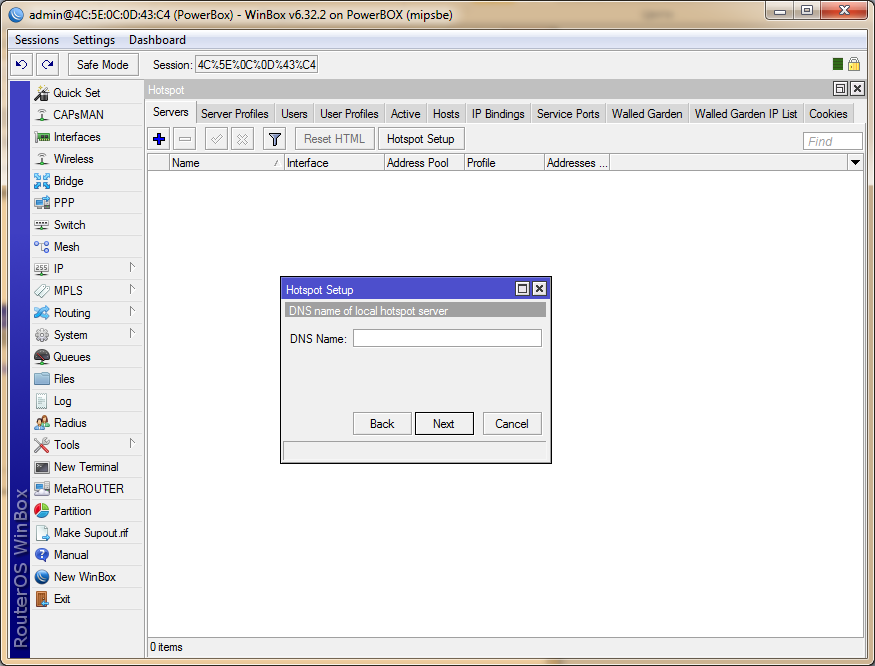Expand the IP submenu
Image resolution: width=875 pixels, height=666 pixels.
58,269
